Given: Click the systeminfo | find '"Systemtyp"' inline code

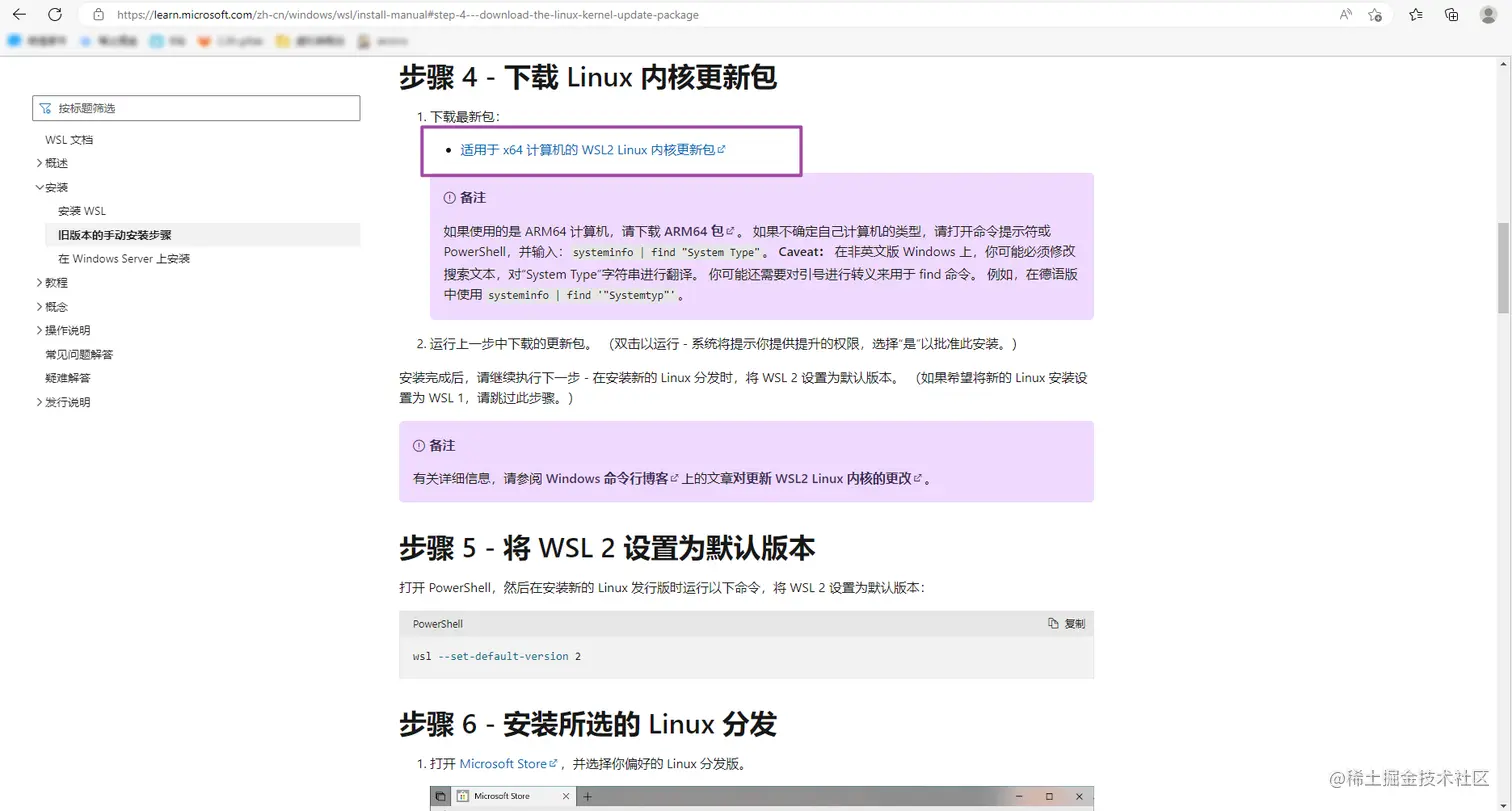Looking at the screenshot, I should click(x=582, y=296).
